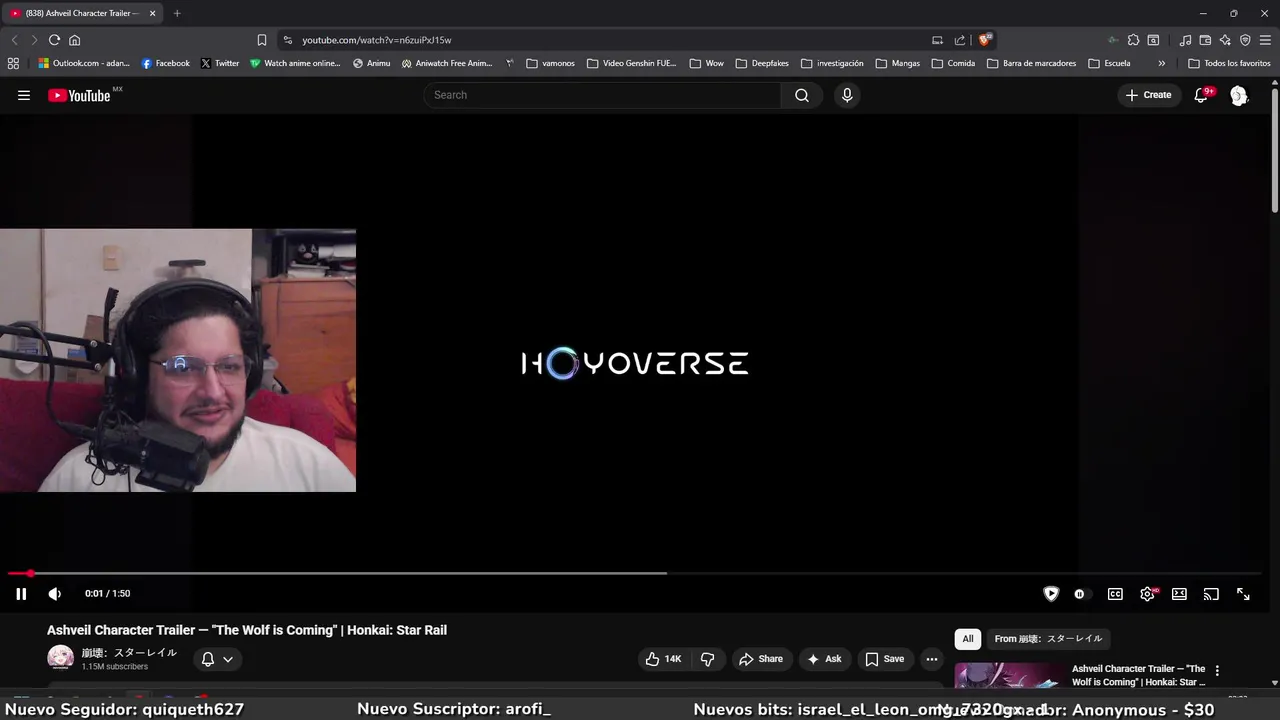Open the Ask AI button

tap(824, 659)
